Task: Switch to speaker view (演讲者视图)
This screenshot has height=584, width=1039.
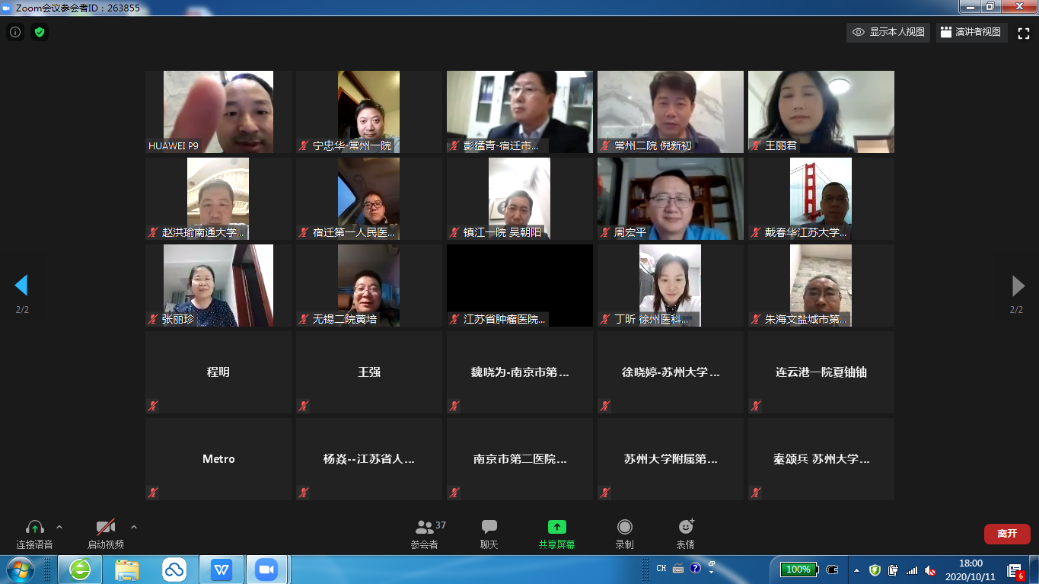Action: (x=970, y=32)
